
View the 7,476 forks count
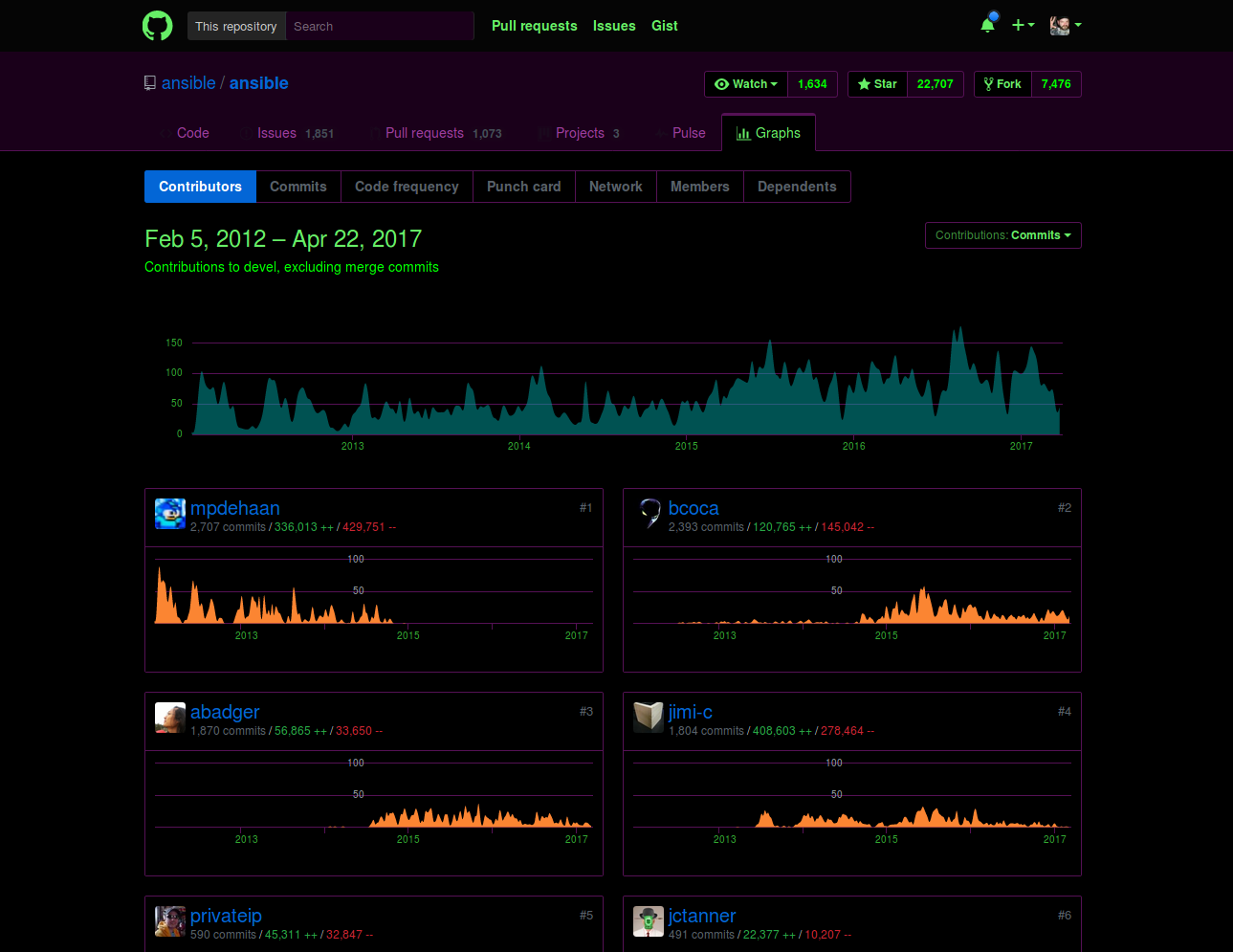pos(1056,84)
